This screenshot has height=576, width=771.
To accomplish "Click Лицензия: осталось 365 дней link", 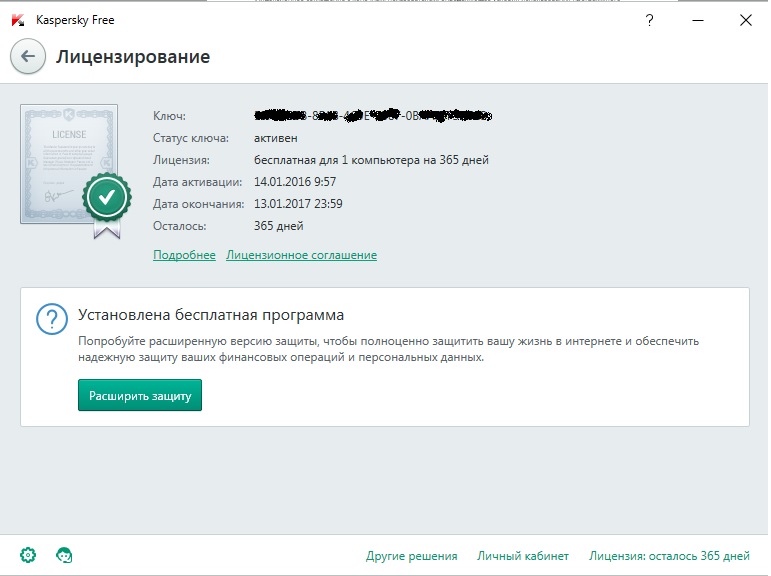I will point(669,556).
